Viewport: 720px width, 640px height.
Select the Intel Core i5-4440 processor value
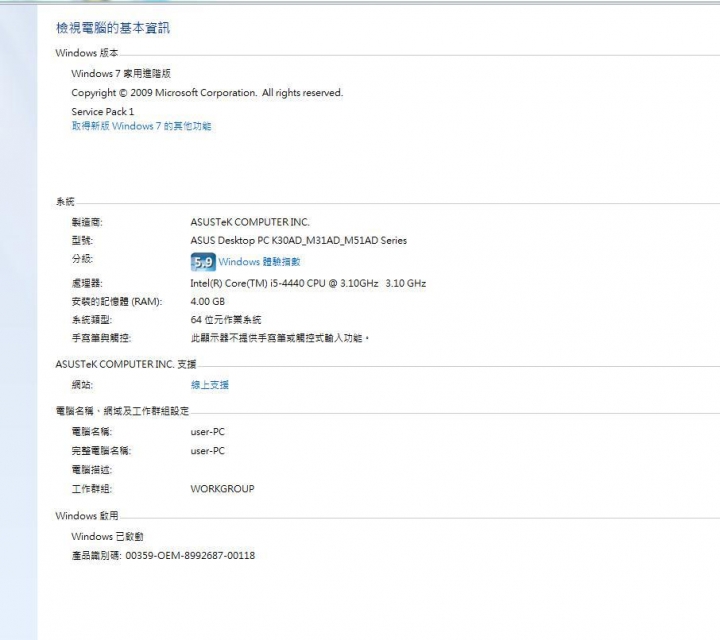pos(308,283)
